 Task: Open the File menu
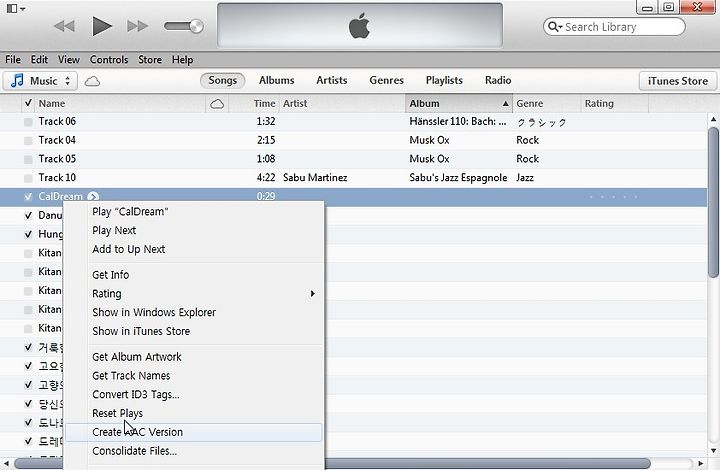click(x=13, y=60)
